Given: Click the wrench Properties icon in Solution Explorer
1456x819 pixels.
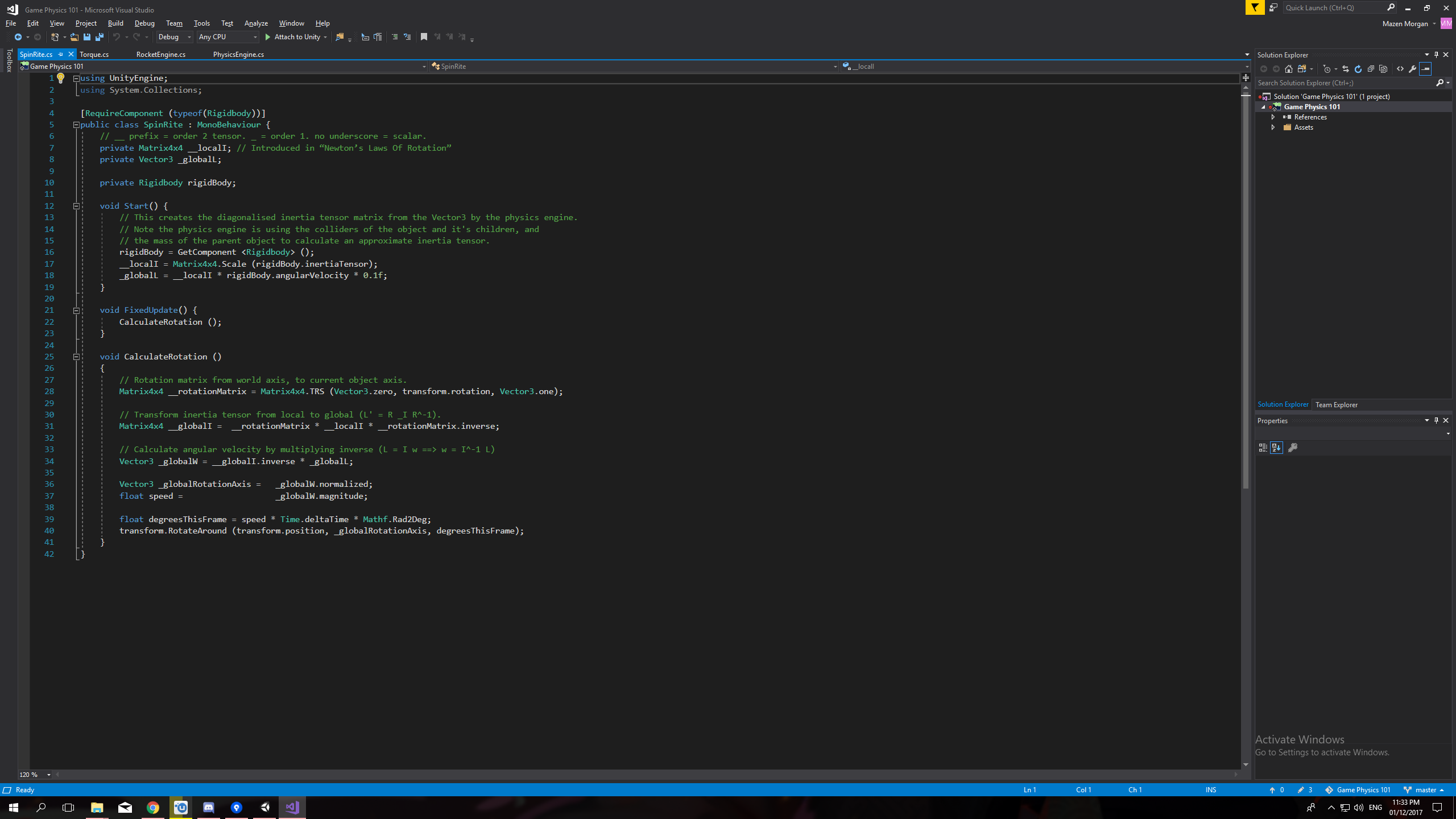Looking at the screenshot, I should click(1413, 69).
